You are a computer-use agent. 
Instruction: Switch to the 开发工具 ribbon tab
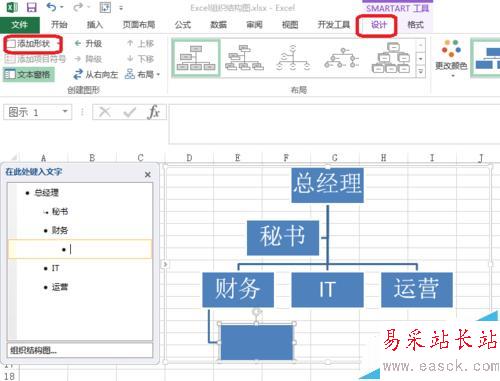334,25
